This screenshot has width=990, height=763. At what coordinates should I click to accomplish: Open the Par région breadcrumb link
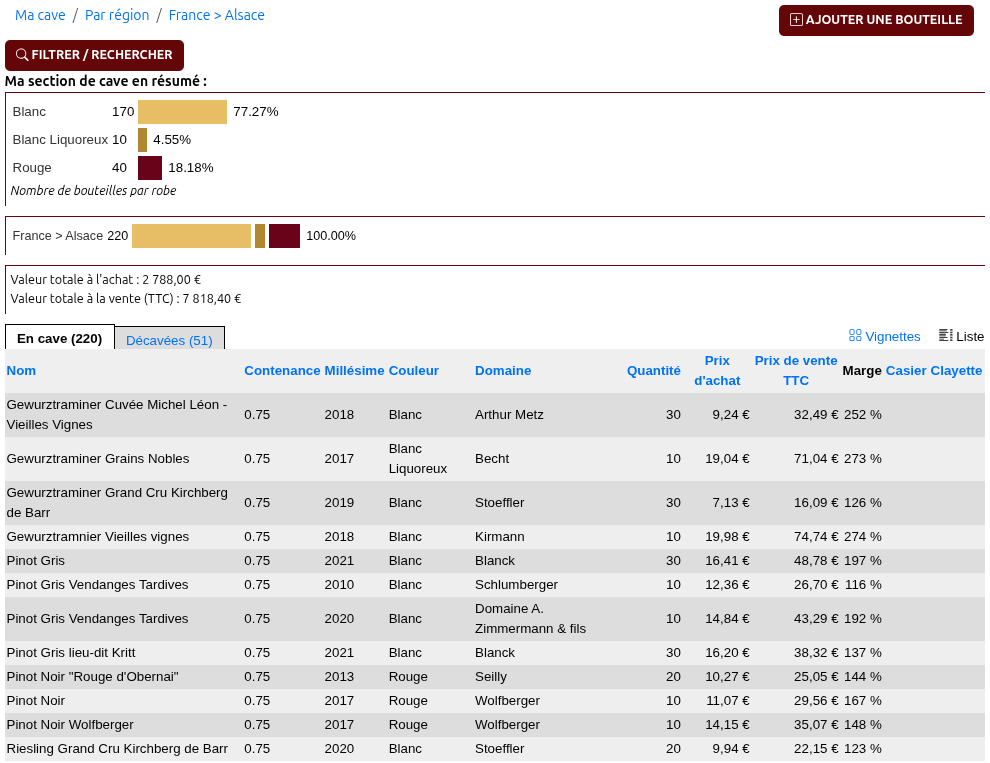coord(117,15)
